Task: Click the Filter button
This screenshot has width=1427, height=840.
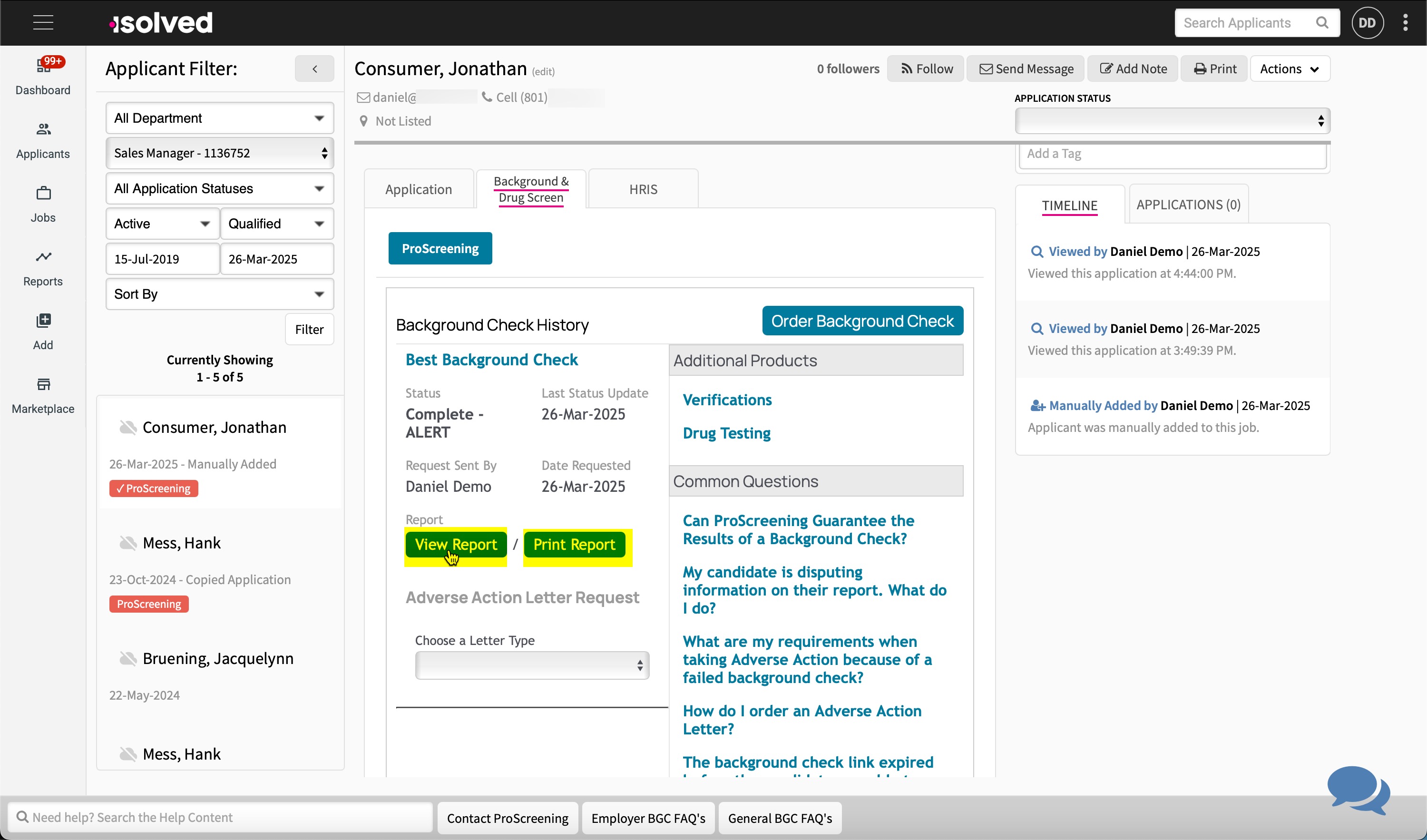Action: pos(309,329)
